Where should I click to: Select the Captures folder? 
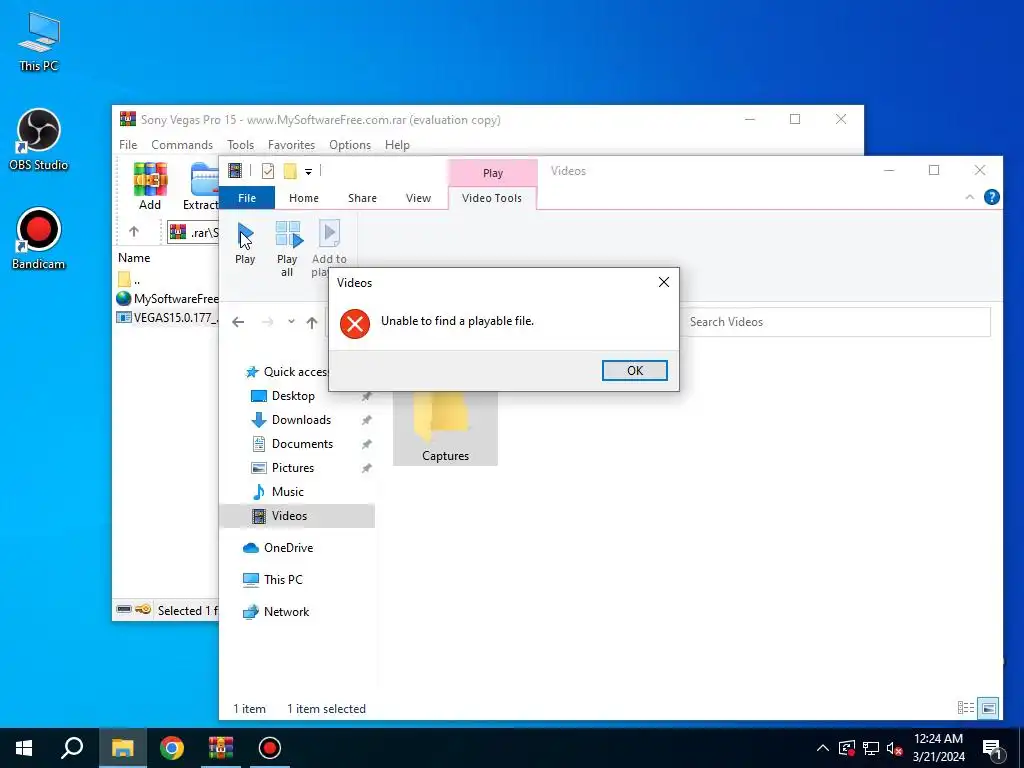pos(445,428)
